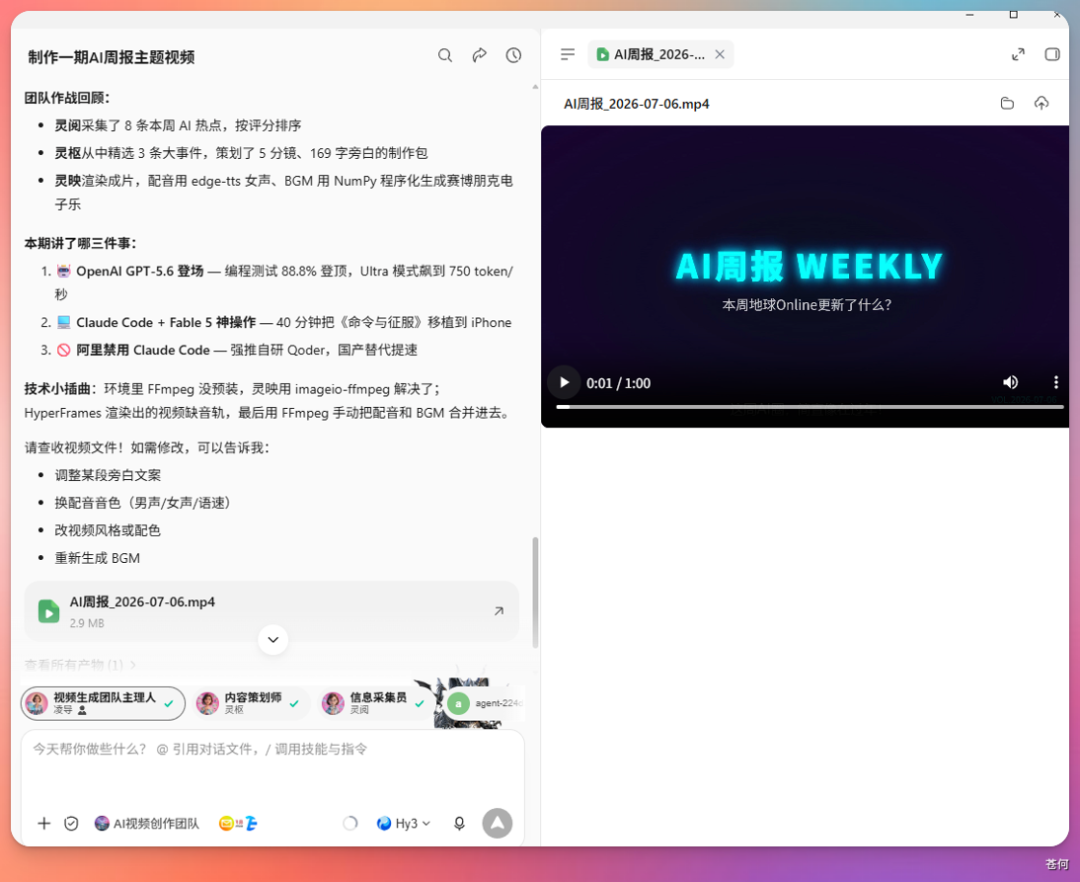Maximize the application window
This screenshot has width=1080, height=882.
[1013, 14]
